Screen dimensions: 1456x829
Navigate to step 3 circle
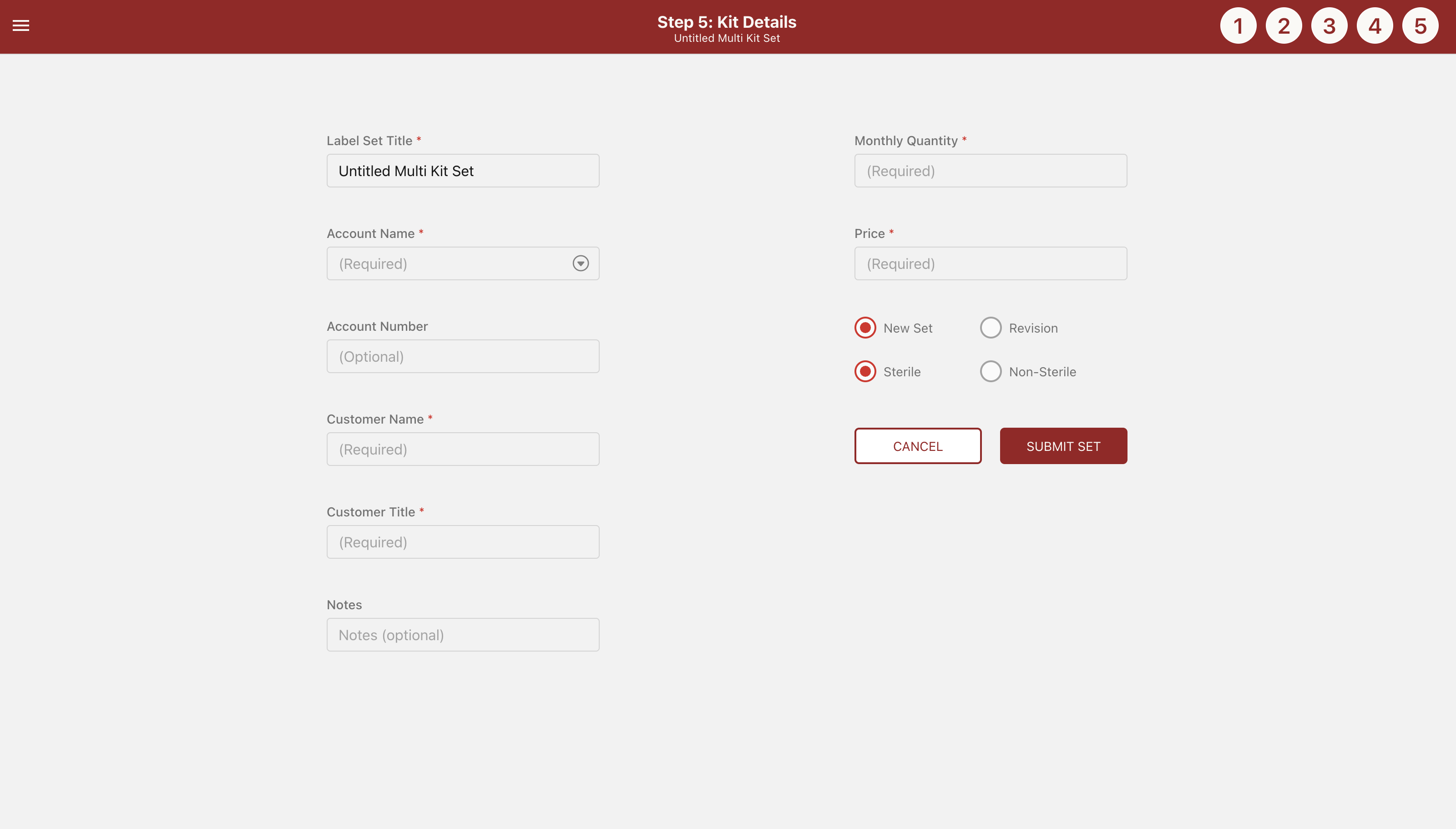pyautogui.click(x=1329, y=26)
